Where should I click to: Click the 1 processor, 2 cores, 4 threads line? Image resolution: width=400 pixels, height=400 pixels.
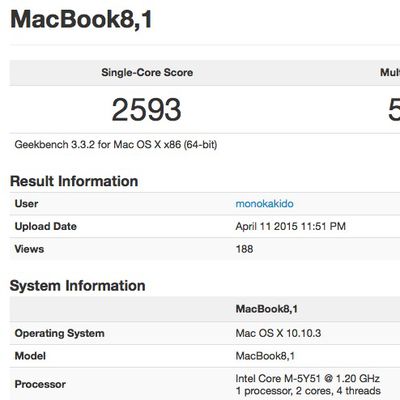(308, 391)
